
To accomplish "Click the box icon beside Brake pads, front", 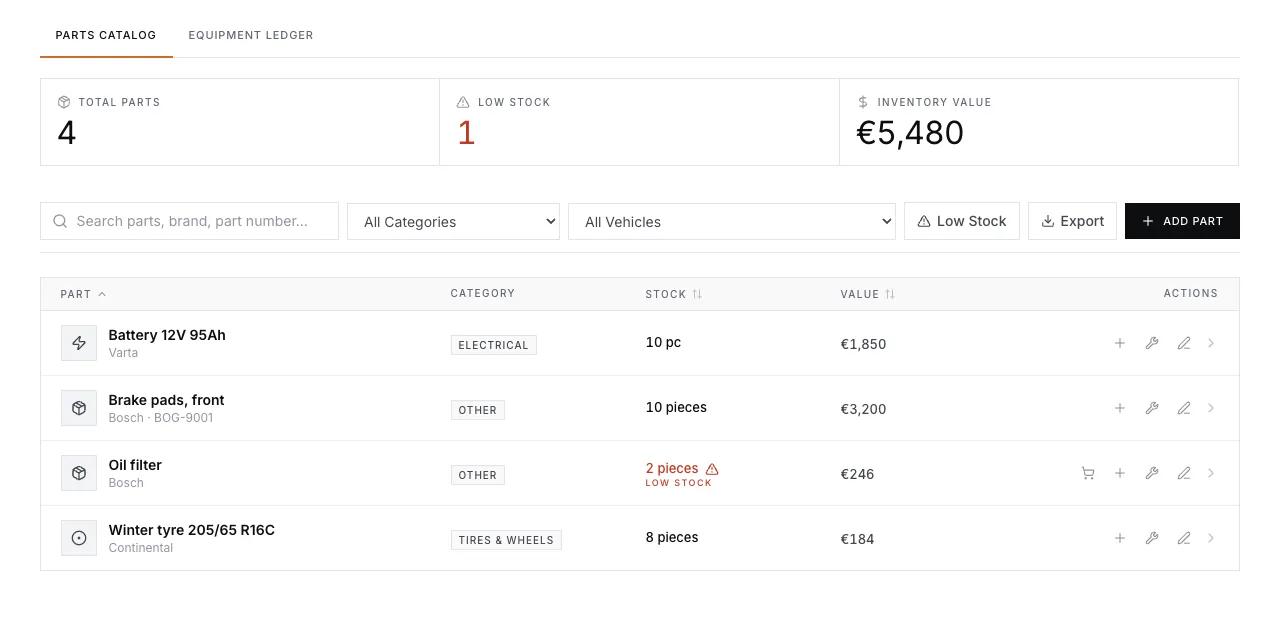I will click(x=79, y=408).
